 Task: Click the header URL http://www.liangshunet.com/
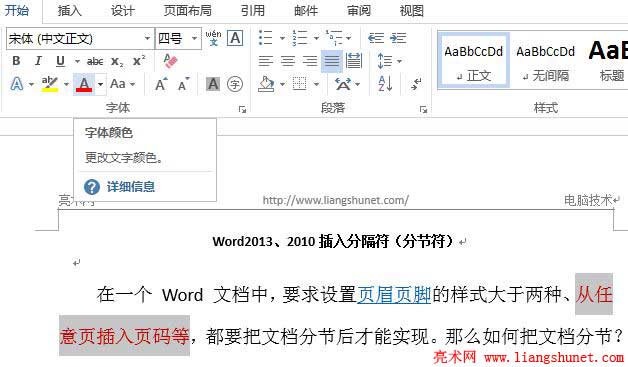[x=336, y=200]
